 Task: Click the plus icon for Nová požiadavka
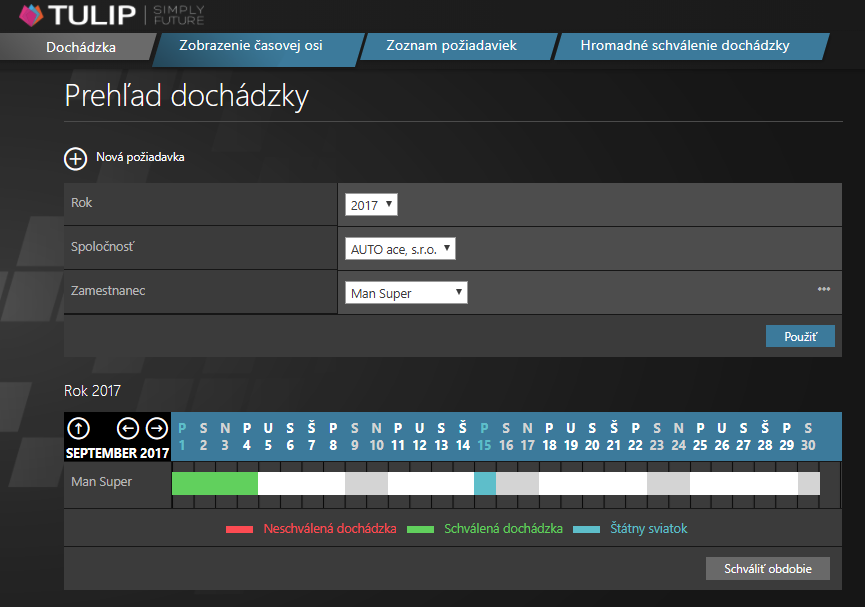pyautogui.click(x=76, y=158)
